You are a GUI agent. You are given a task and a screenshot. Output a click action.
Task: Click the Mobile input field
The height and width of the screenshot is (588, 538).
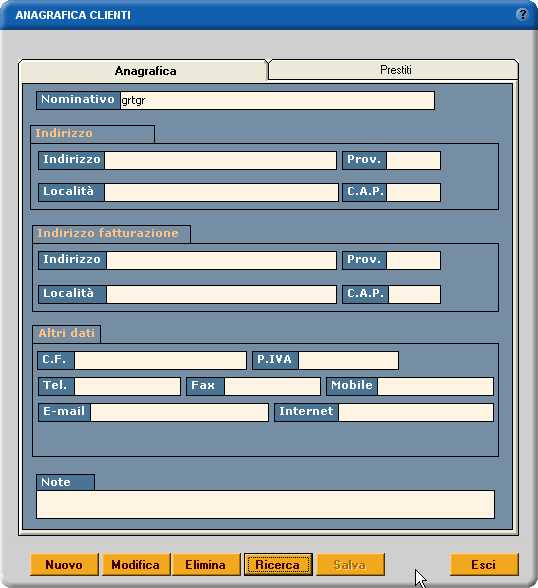click(435, 386)
